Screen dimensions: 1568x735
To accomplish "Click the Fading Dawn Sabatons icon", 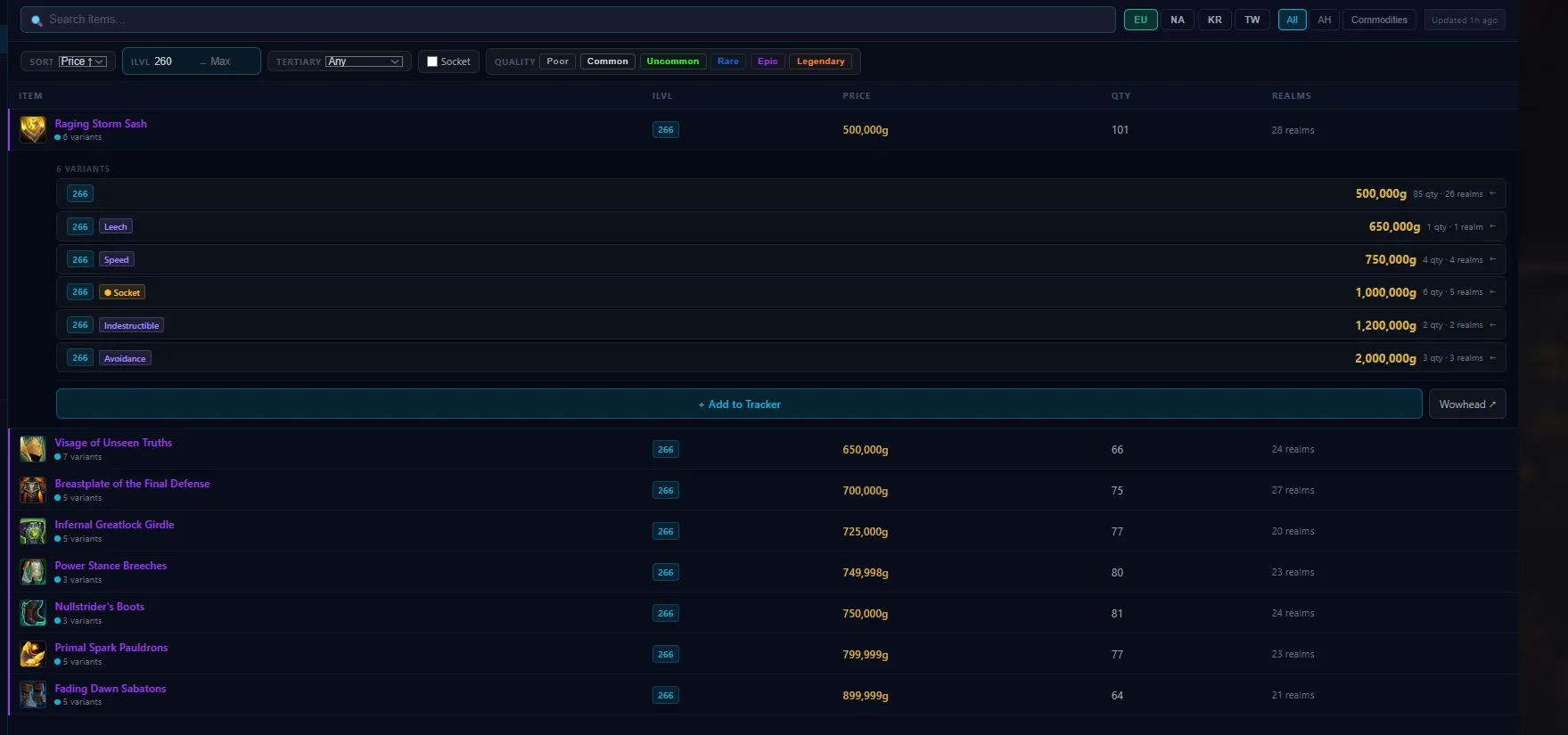I will coord(33,695).
